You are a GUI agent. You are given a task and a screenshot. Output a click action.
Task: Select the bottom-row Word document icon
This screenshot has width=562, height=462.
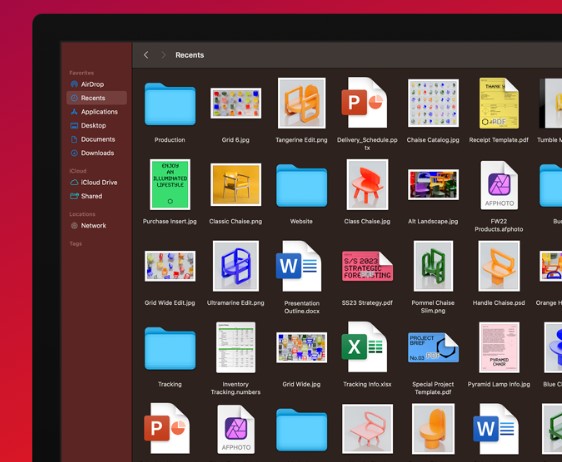point(496,428)
